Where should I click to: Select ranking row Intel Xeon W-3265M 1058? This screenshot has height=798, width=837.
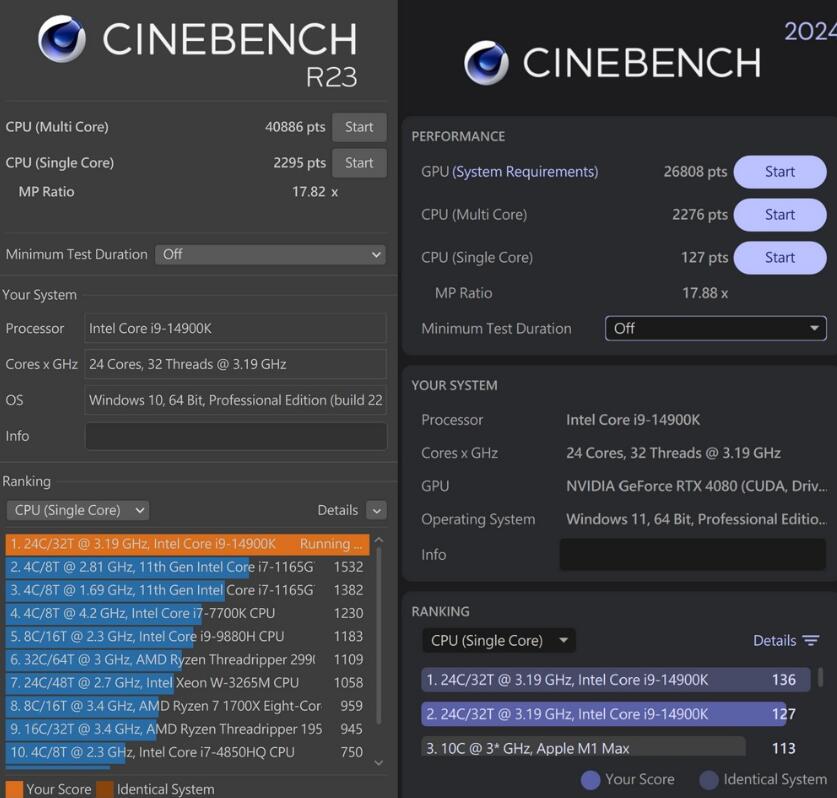tap(187, 683)
